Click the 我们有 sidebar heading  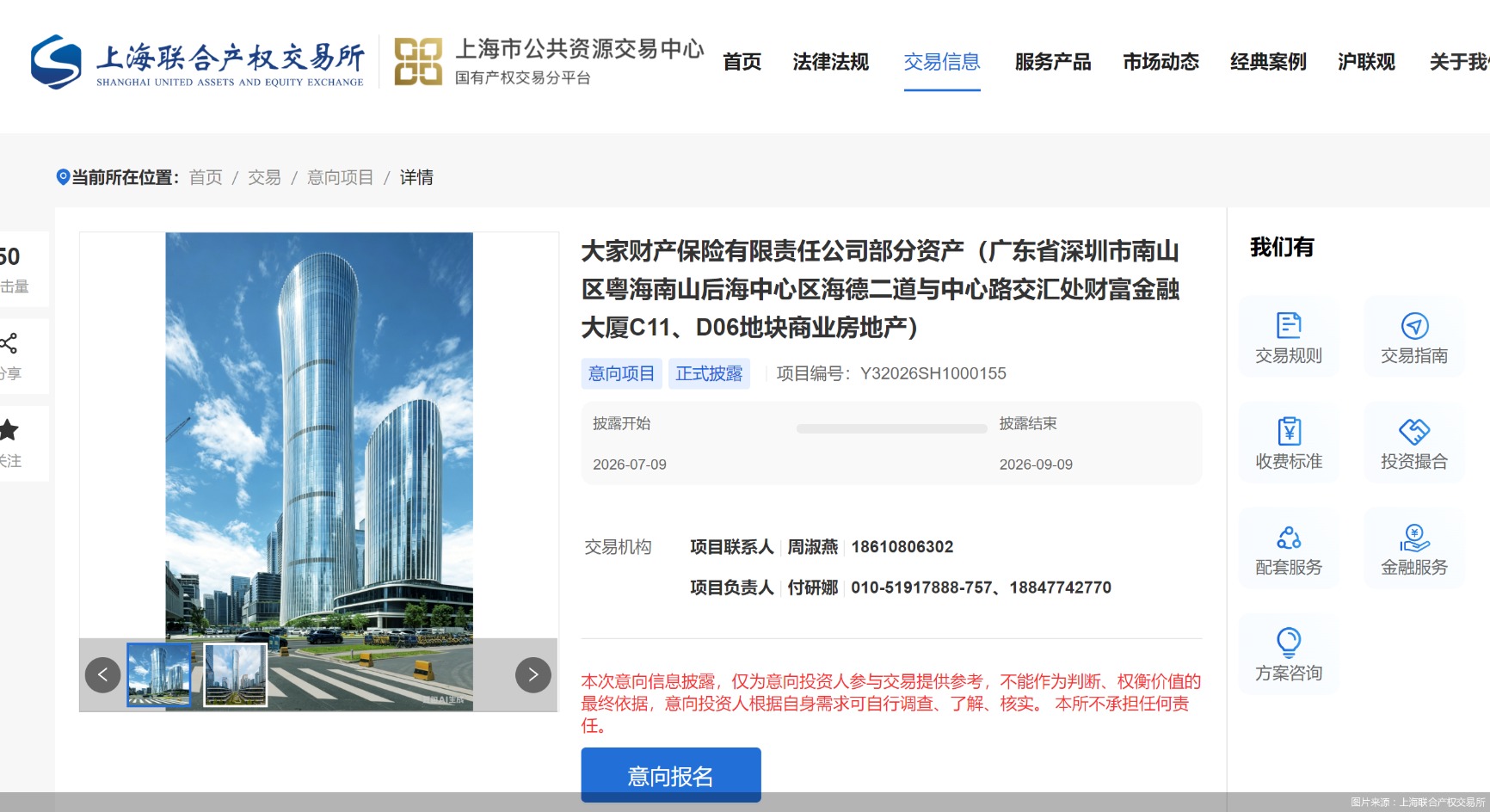tap(1282, 248)
